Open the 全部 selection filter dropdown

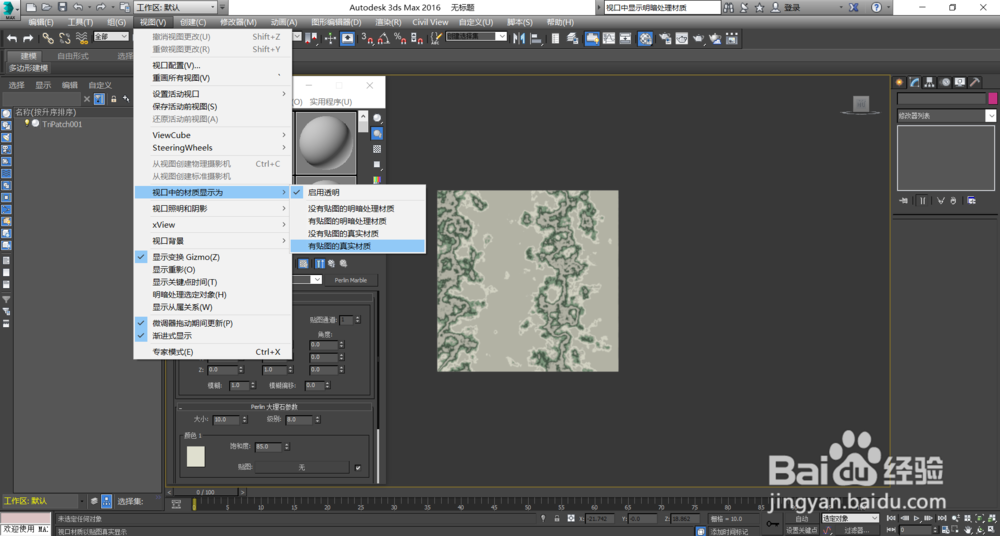[x=111, y=36]
